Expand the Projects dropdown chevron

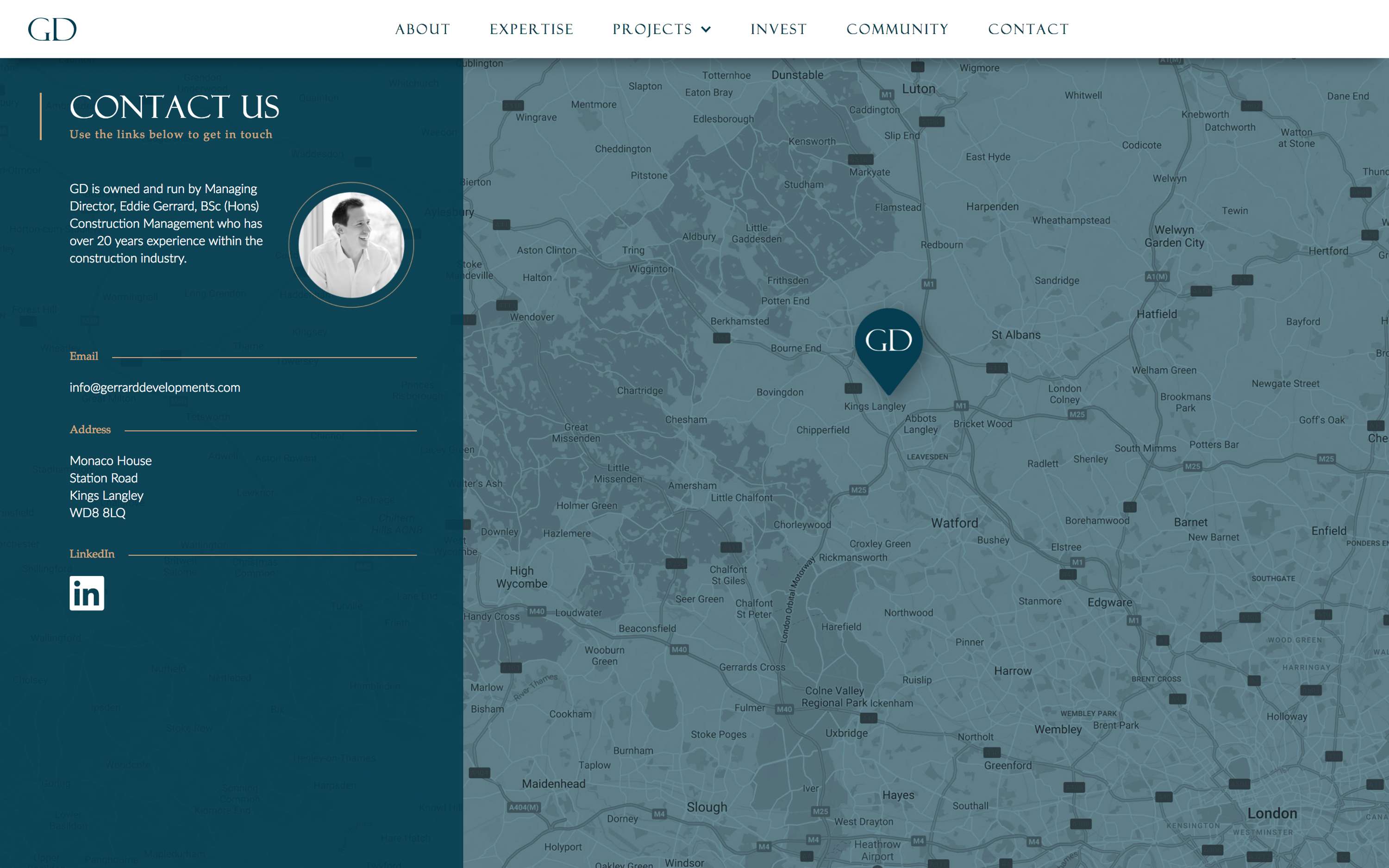pos(706,29)
